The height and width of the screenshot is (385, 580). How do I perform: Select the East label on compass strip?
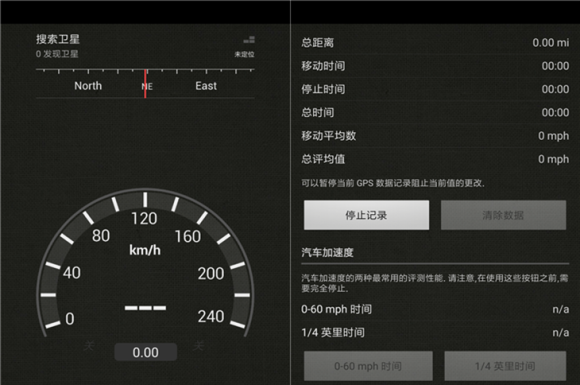pyautogui.click(x=206, y=86)
